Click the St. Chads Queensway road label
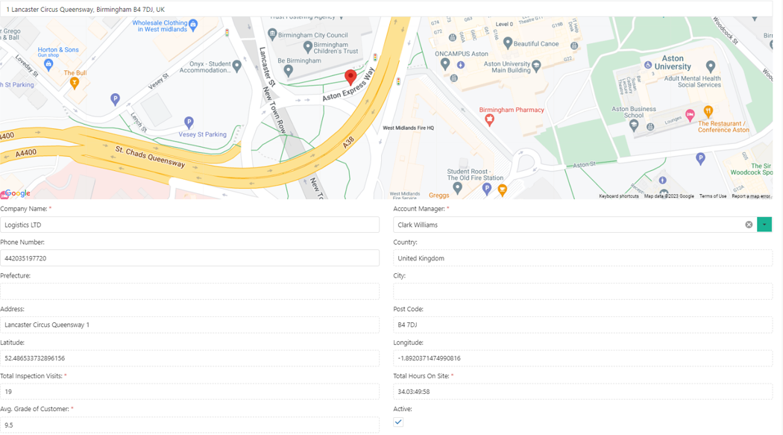Viewport: 783px width, 435px height. (150, 157)
